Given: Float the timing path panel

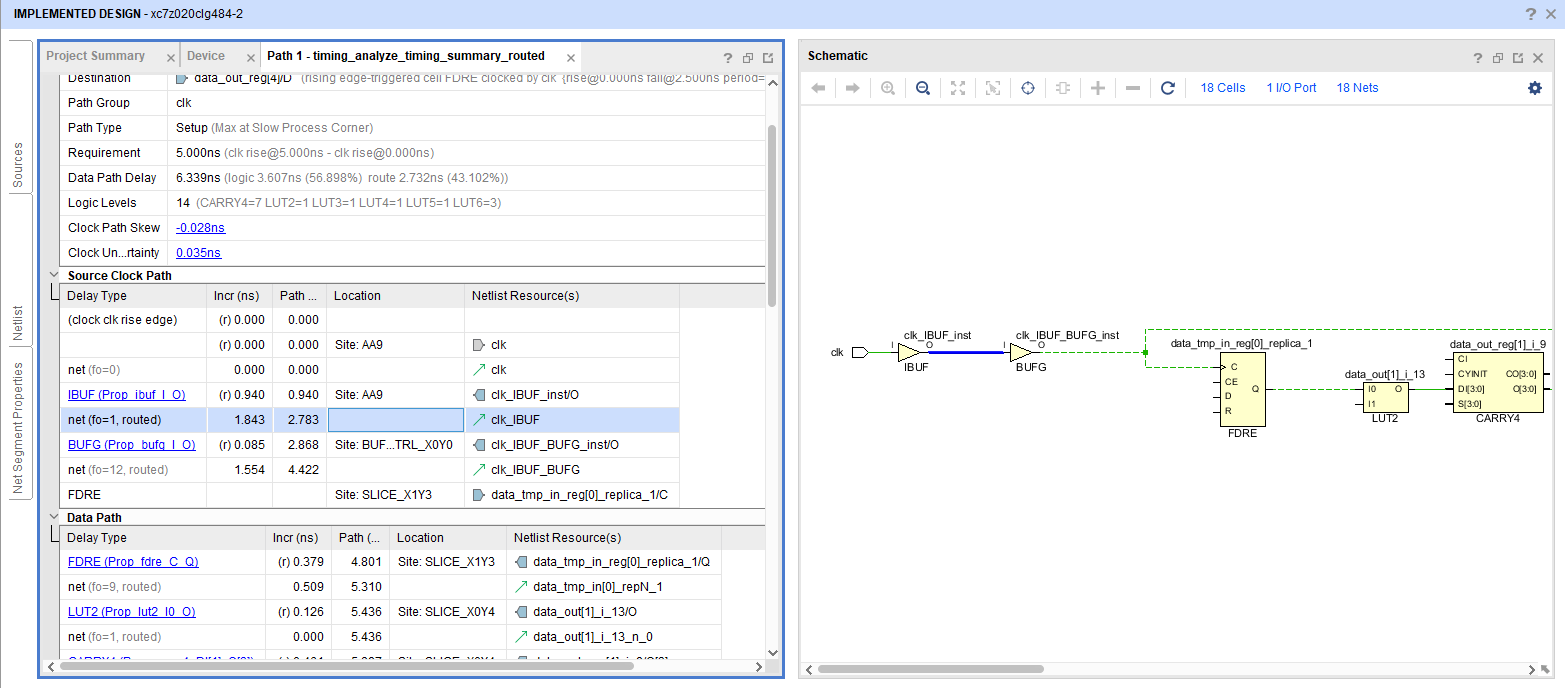Looking at the screenshot, I should coord(768,58).
